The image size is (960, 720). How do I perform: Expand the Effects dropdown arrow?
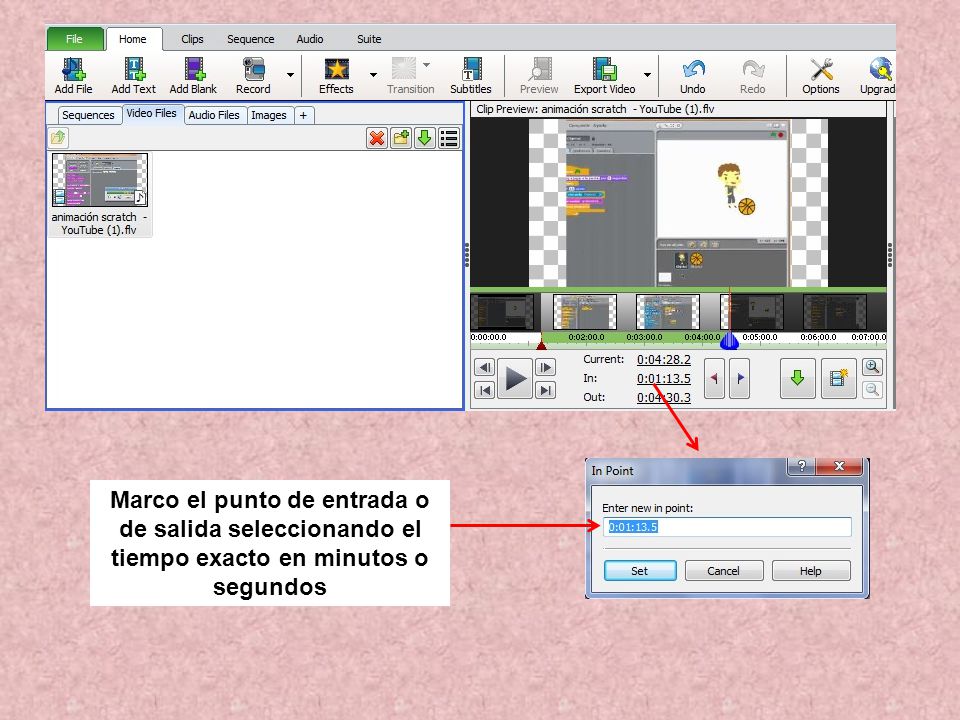point(373,75)
